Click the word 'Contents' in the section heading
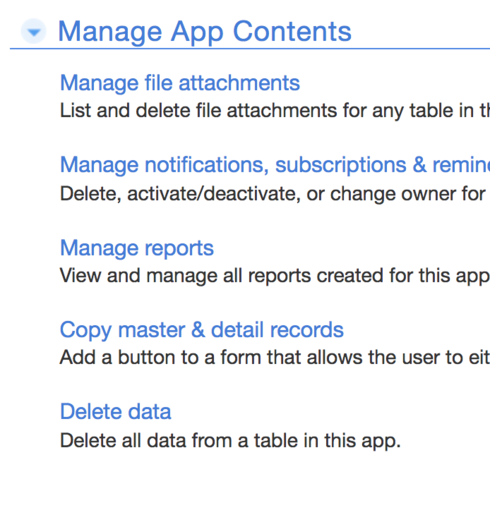 [x=292, y=32]
